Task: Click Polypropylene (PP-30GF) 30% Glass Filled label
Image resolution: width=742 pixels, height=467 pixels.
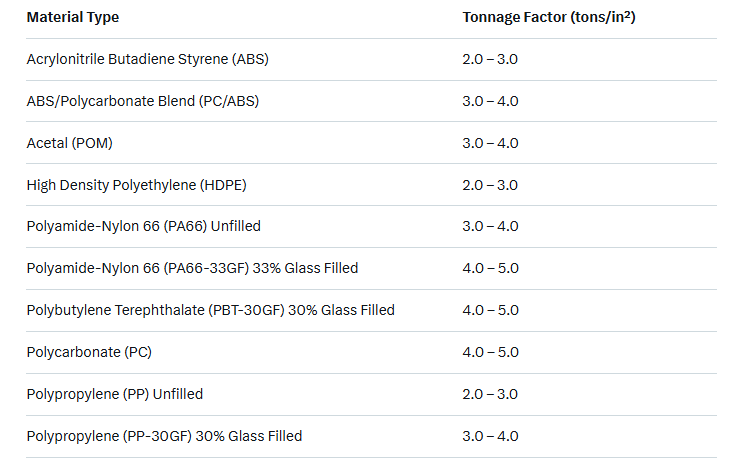Action: point(164,436)
